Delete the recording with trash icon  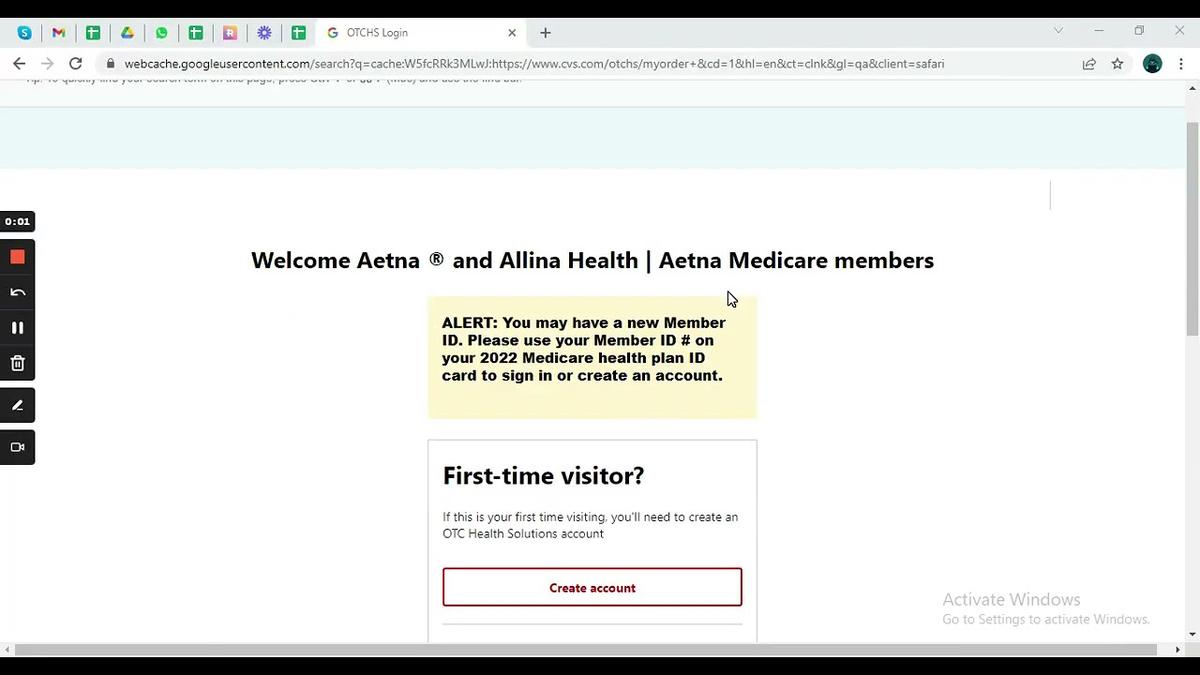(x=17, y=363)
